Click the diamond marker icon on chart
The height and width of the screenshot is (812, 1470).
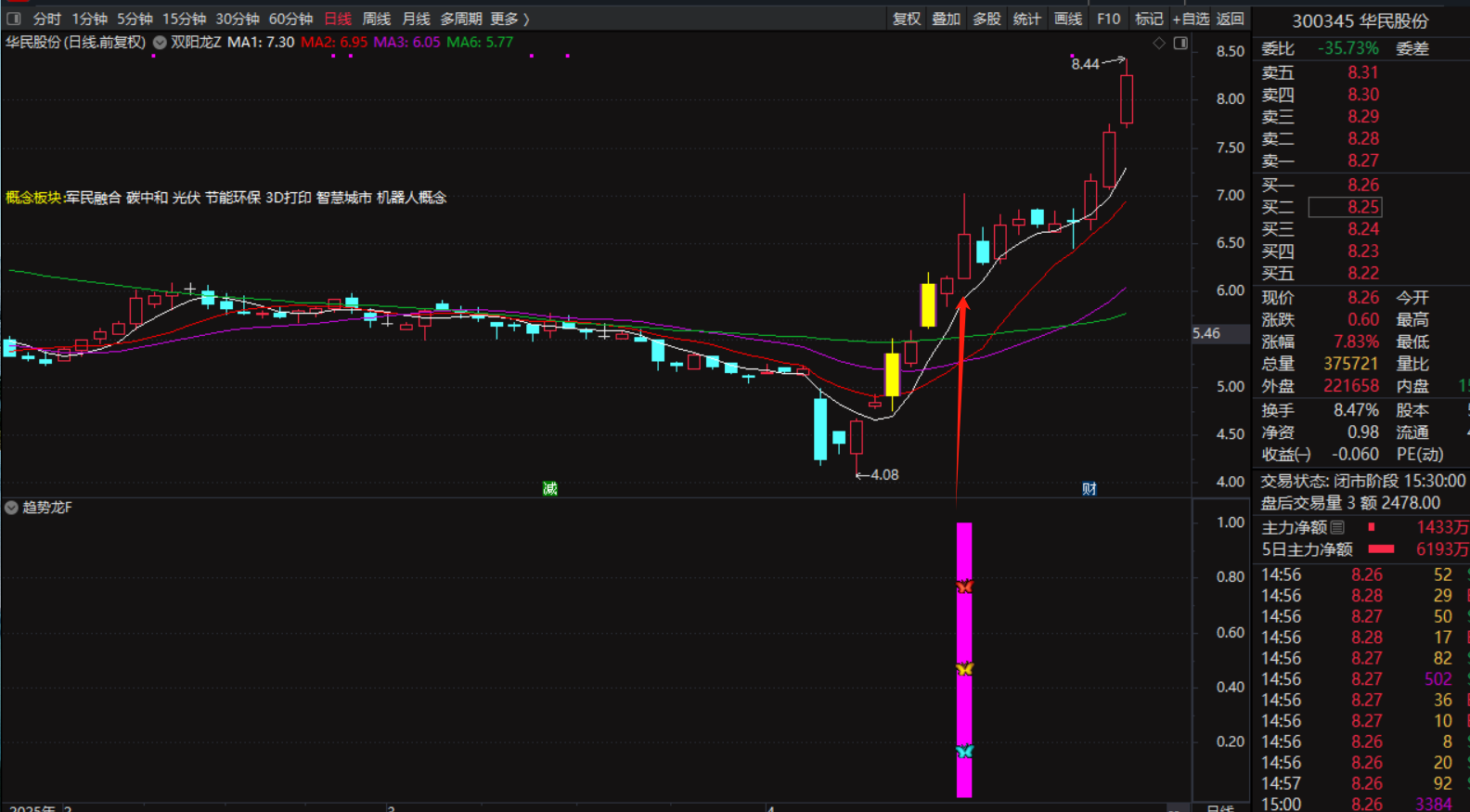pyautogui.click(x=1159, y=43)
